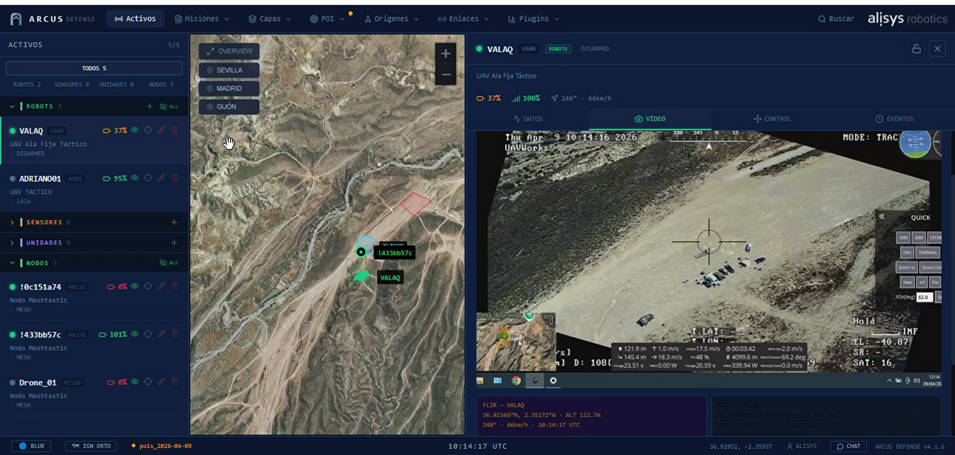
Task: Toggle BLUE team indicator in status bar
Action: (31, 446)
